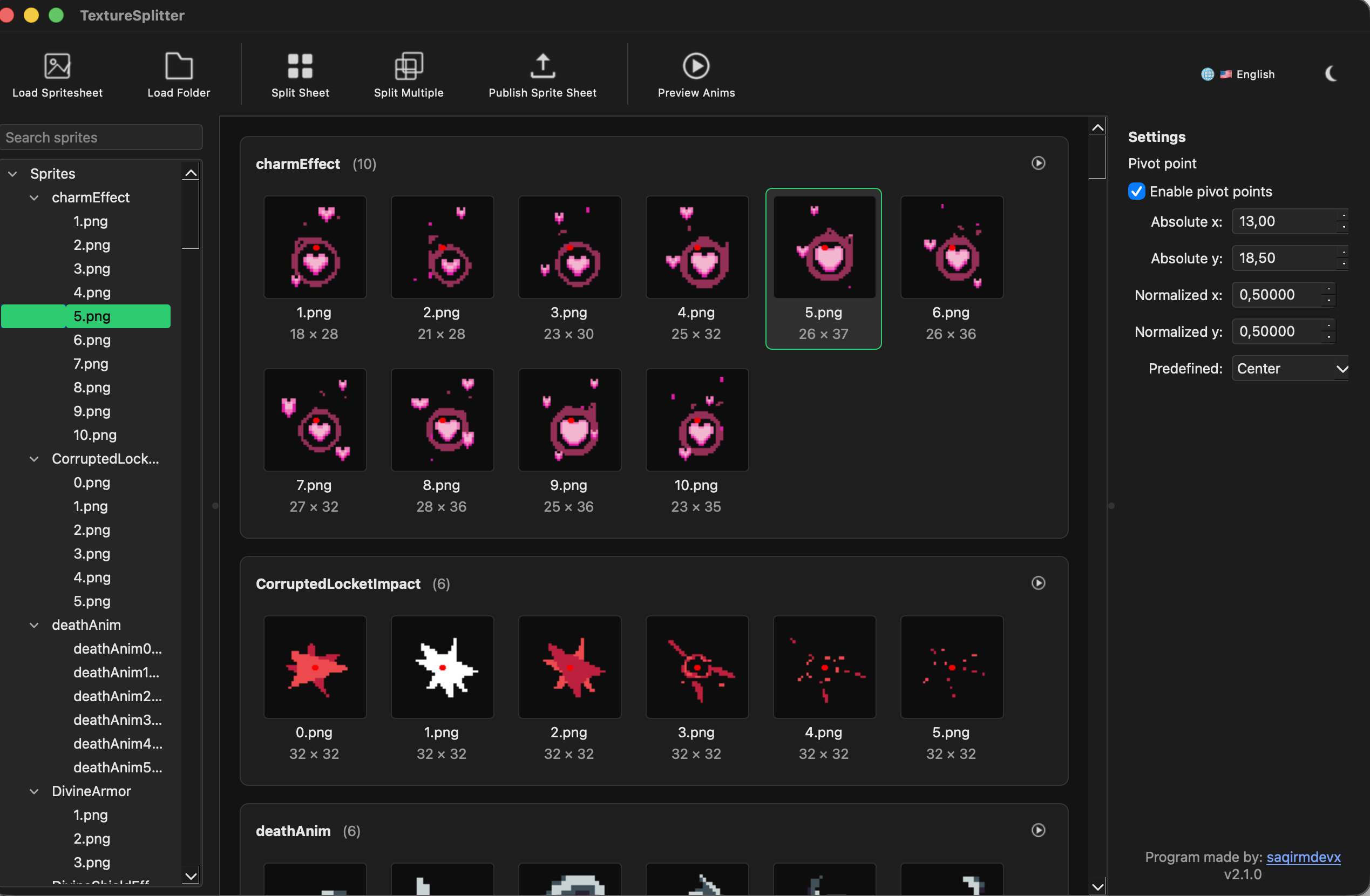Adjust Absolute y stepper arrows

tap(1343, 259)
